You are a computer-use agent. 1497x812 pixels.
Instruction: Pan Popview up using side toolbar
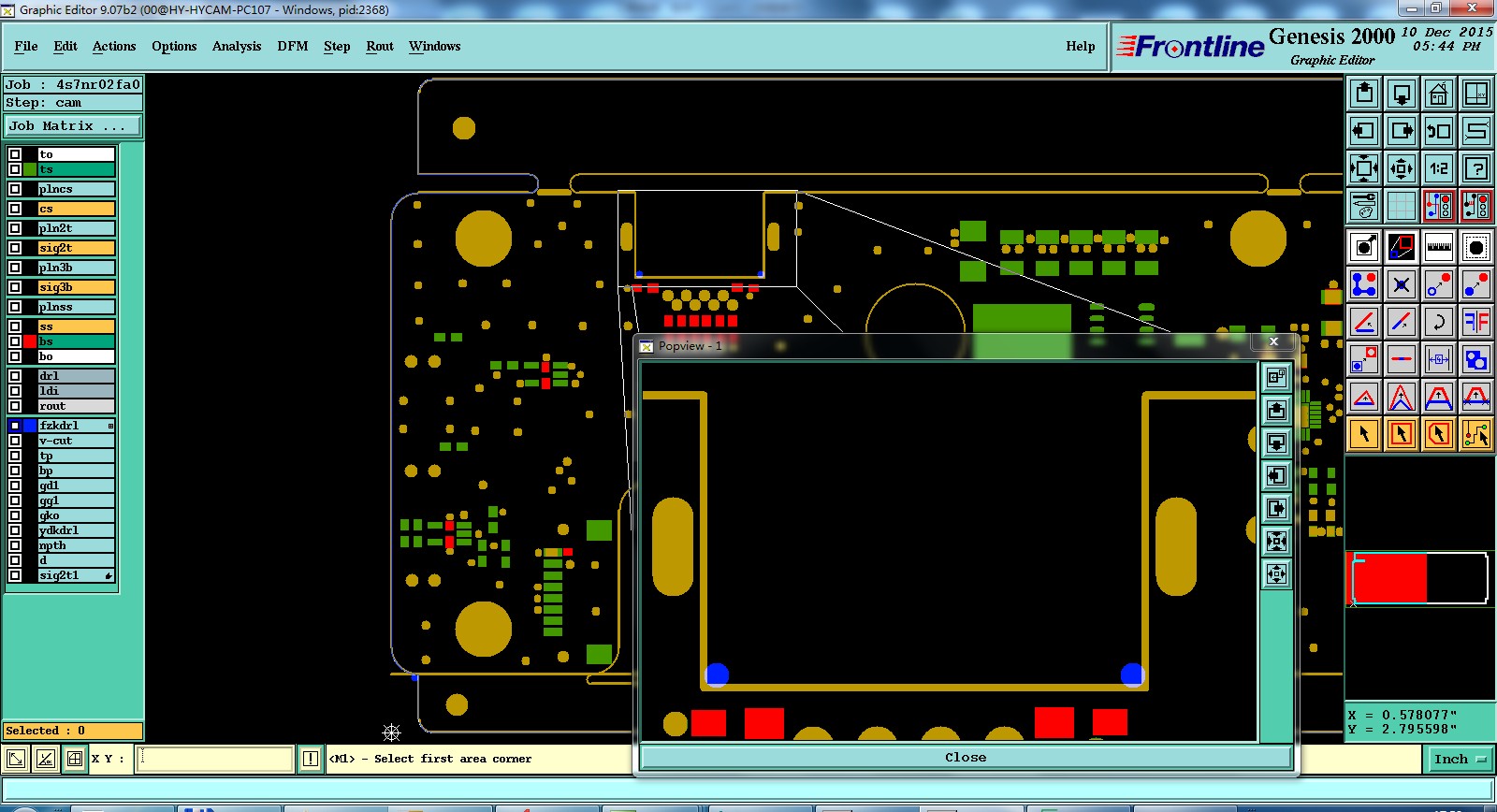[x=1276, y=410]
